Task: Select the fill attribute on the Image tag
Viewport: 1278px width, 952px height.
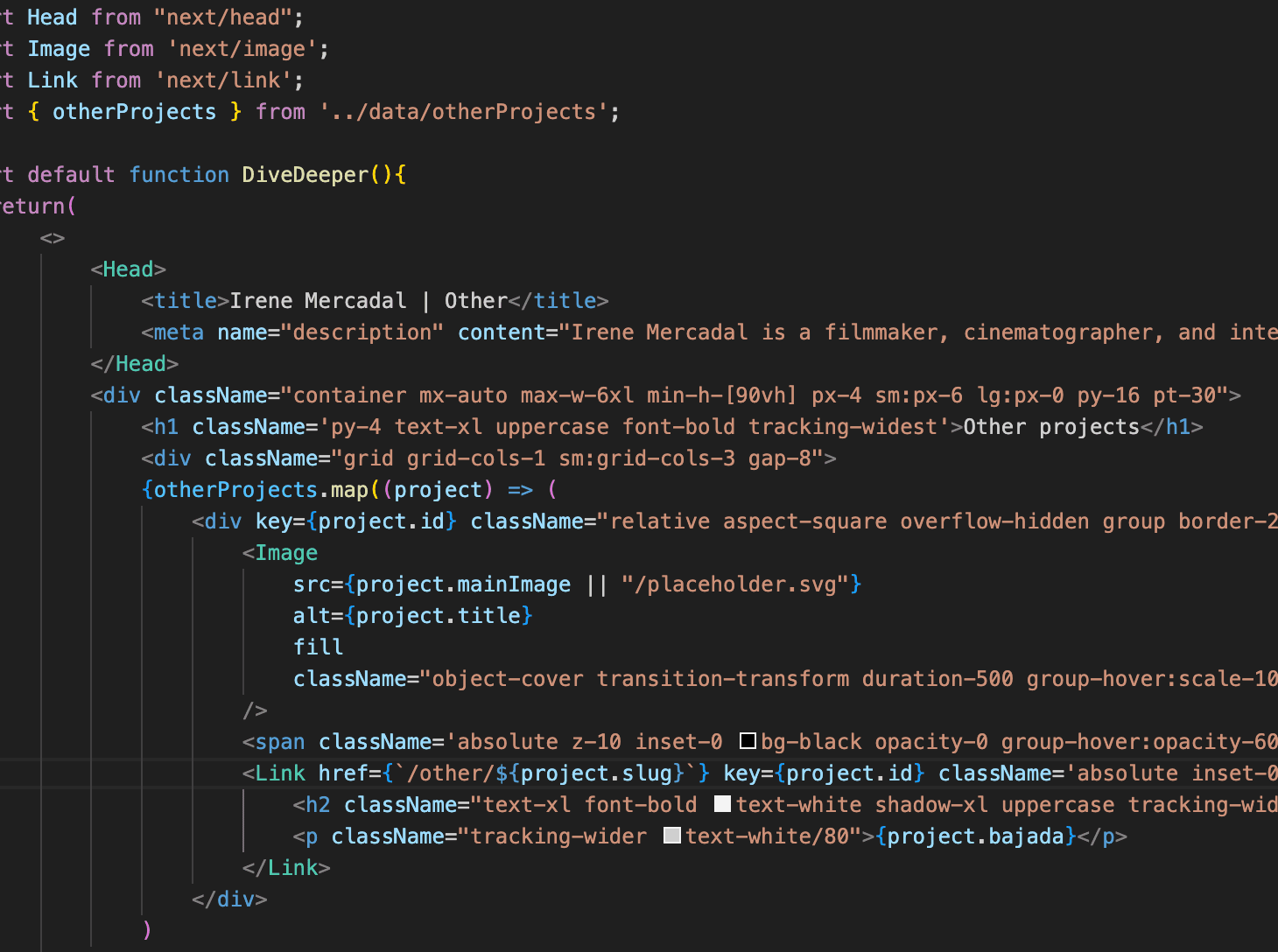Action: pyautogui.click(x=318, y=647)
